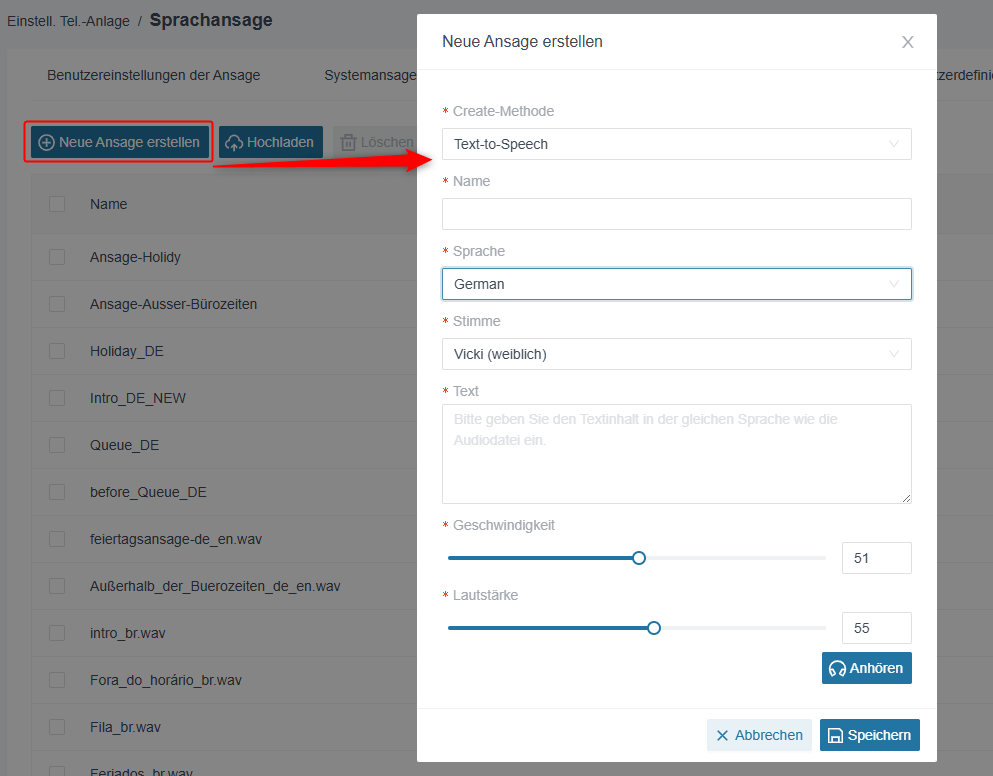Click the Einstell. Tel.-Anlage breadcrumb link

pos(68,21)
